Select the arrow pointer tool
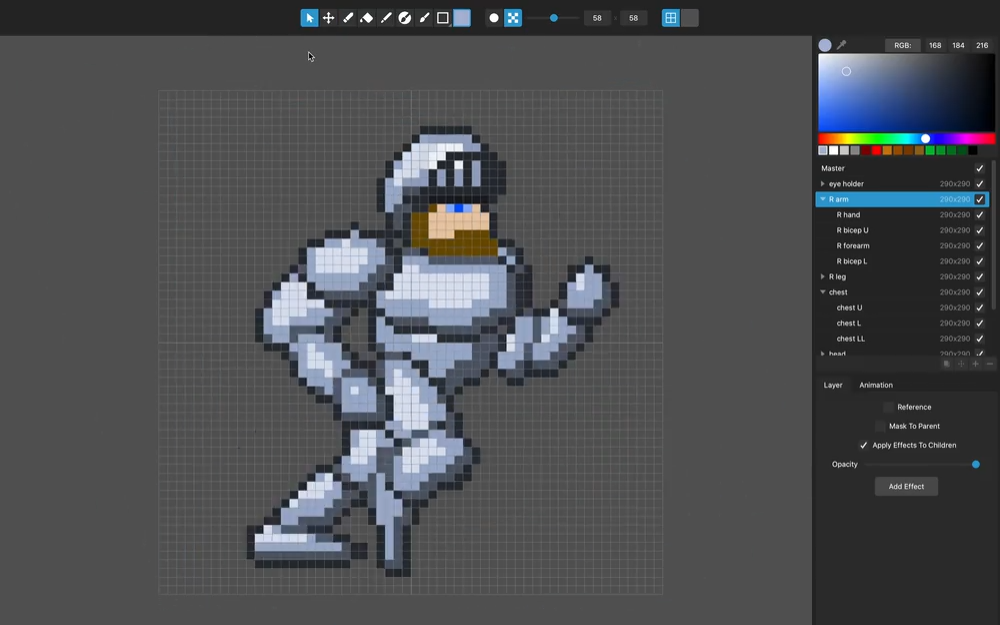 click(310, 18)
